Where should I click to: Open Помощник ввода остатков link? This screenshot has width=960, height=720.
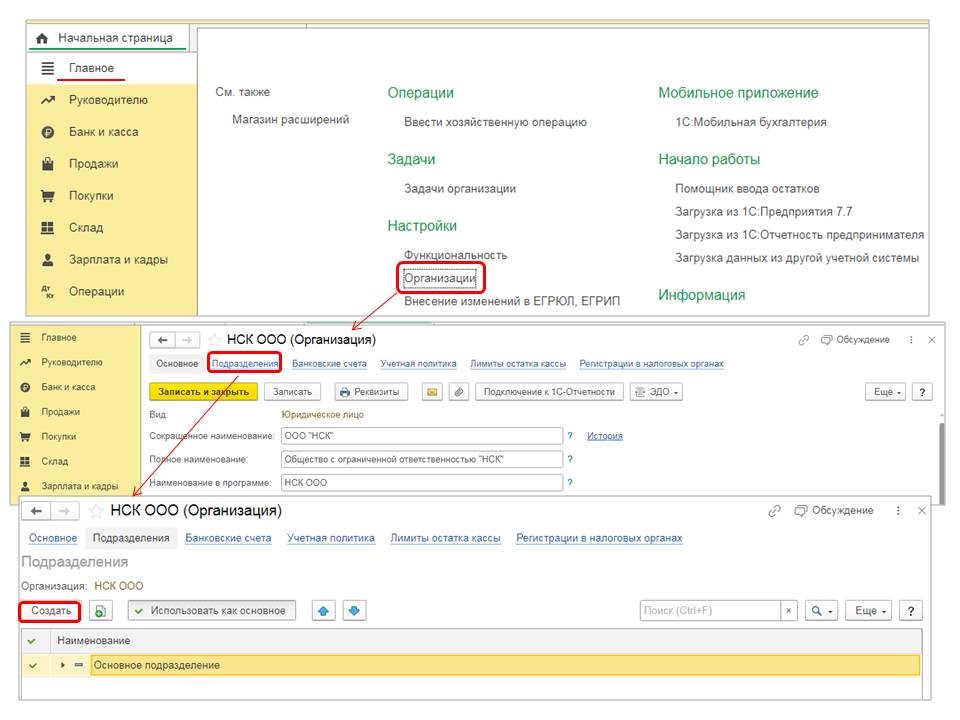point(747,189)
